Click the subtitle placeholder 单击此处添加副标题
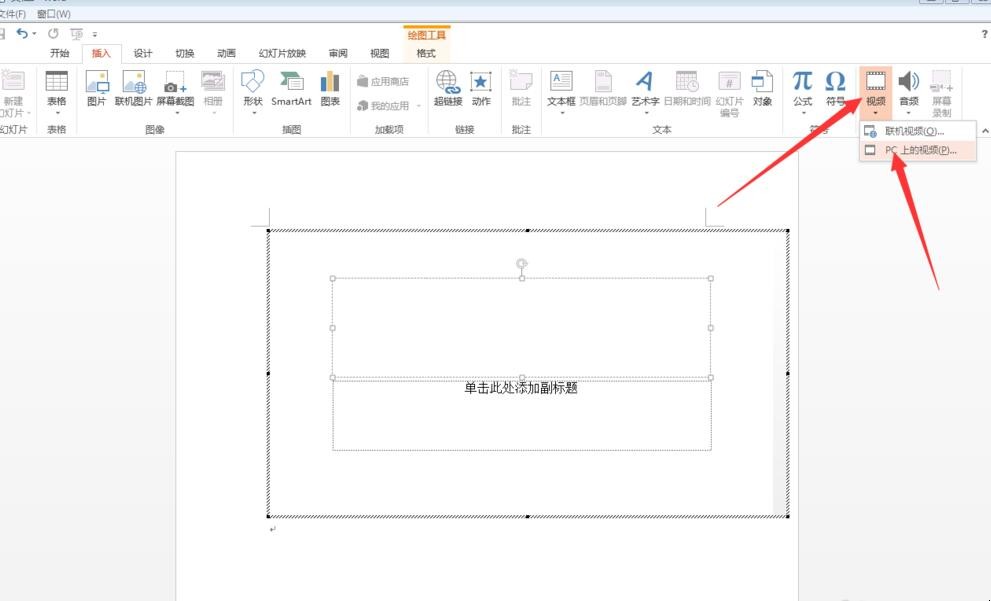This screenshot has height=601, width=991. click(521, 388)
